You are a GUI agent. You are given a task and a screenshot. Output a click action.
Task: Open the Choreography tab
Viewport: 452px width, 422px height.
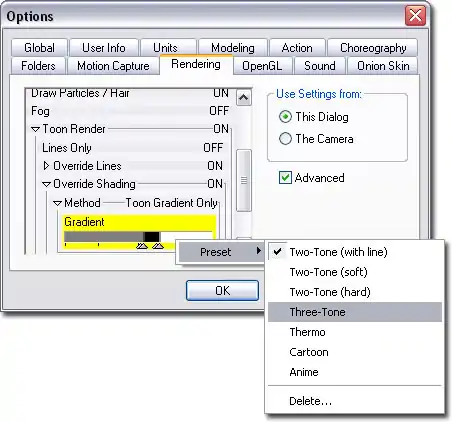(x=373, y=48)
